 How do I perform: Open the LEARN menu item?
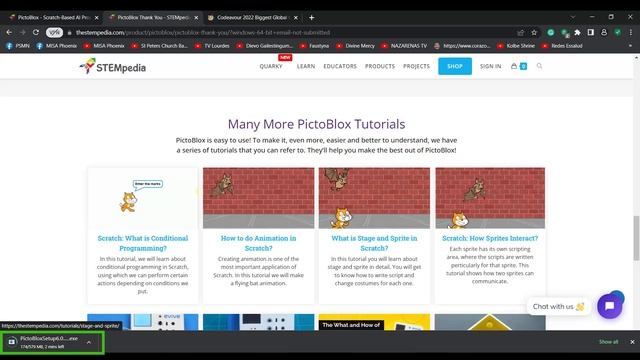[x=306, y=66]
